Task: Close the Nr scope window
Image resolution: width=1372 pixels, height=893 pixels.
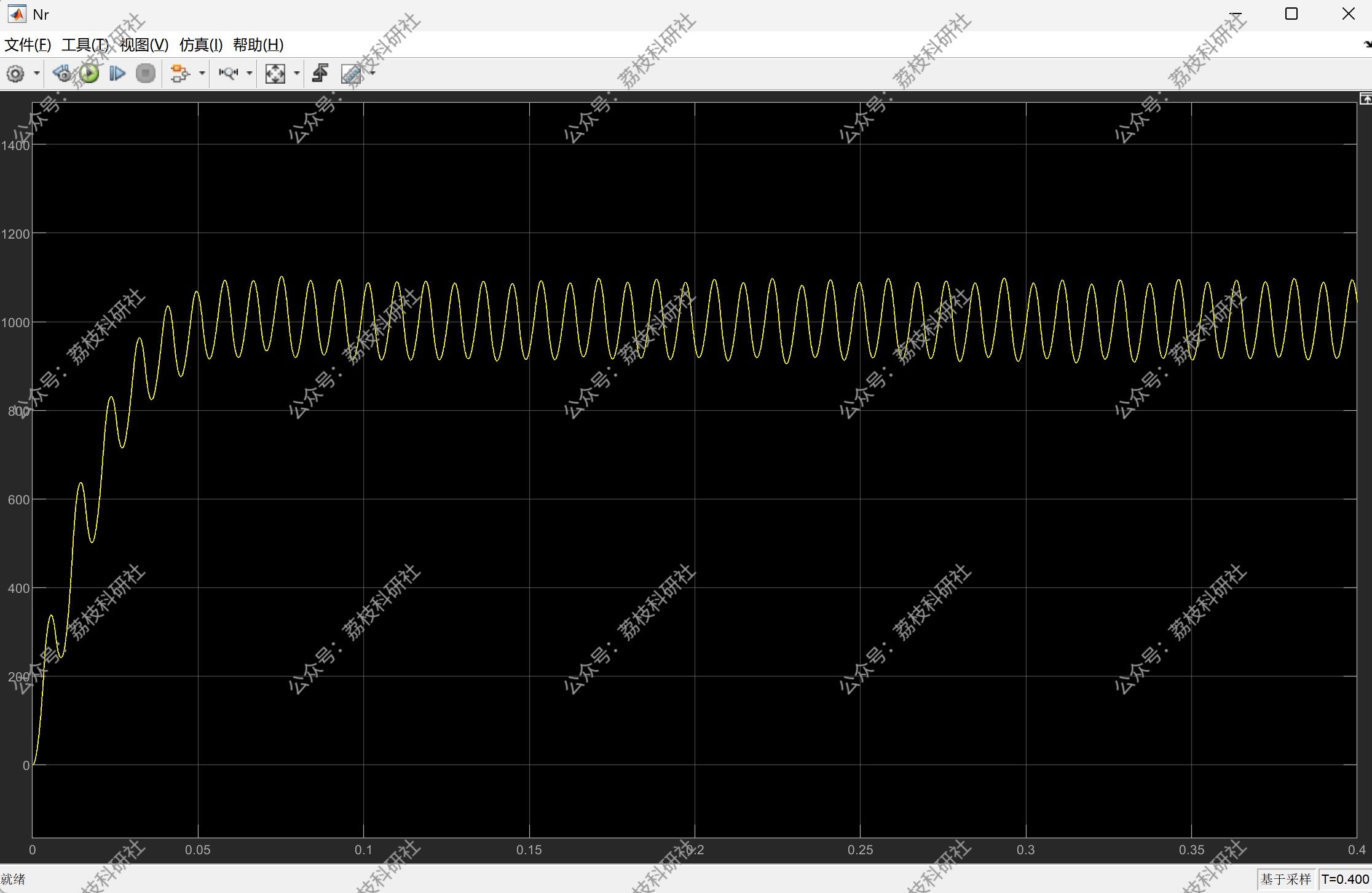Action: point(1348,14)
